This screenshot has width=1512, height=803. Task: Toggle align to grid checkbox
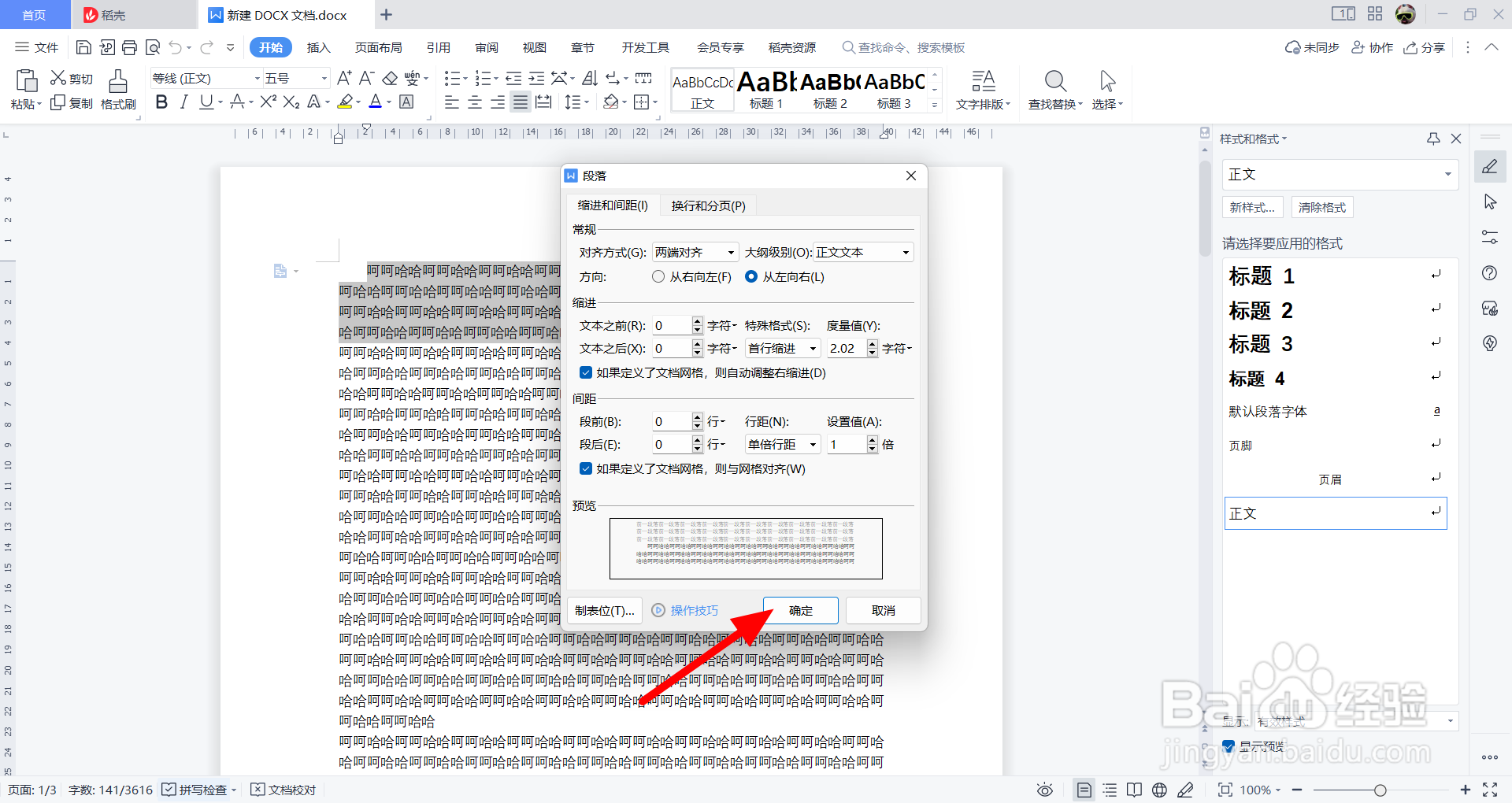[586, 468]
